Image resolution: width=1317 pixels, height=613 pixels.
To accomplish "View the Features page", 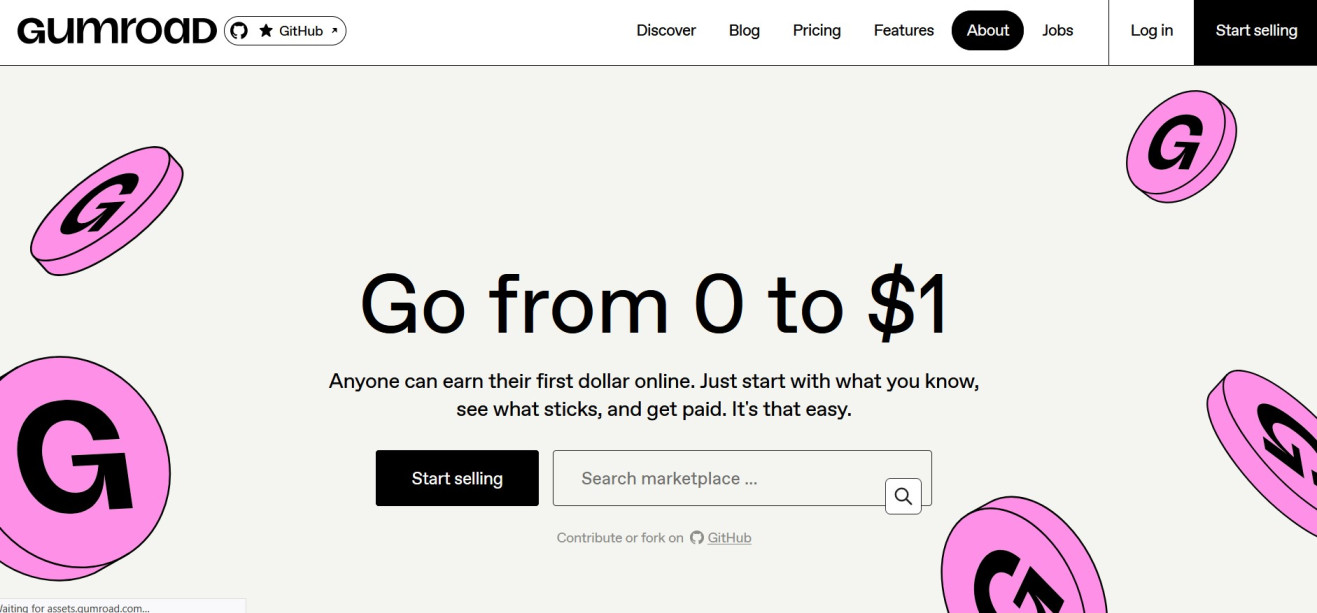I will pyautogui.click(x=904, y=31).
